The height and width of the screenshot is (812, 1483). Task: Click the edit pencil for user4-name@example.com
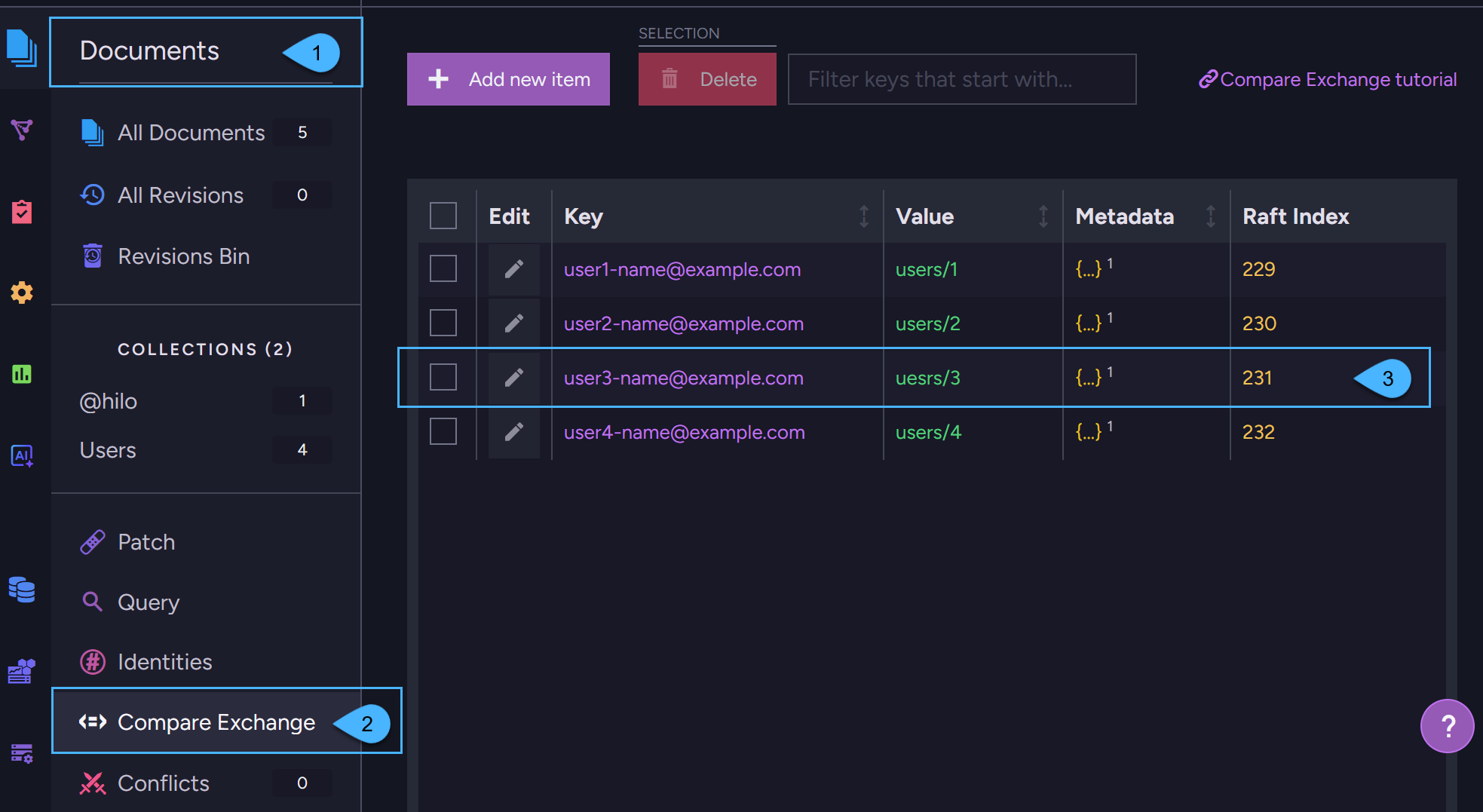[x=513, y=432]
